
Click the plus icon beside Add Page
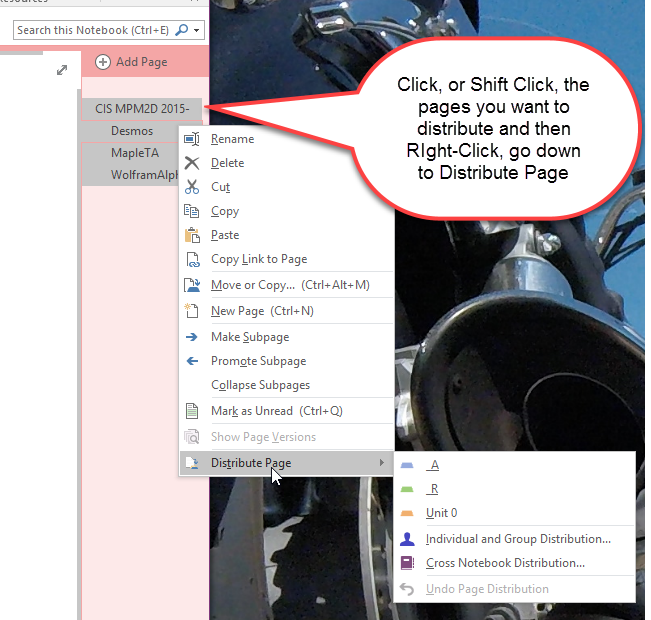(x=103, y=62)
